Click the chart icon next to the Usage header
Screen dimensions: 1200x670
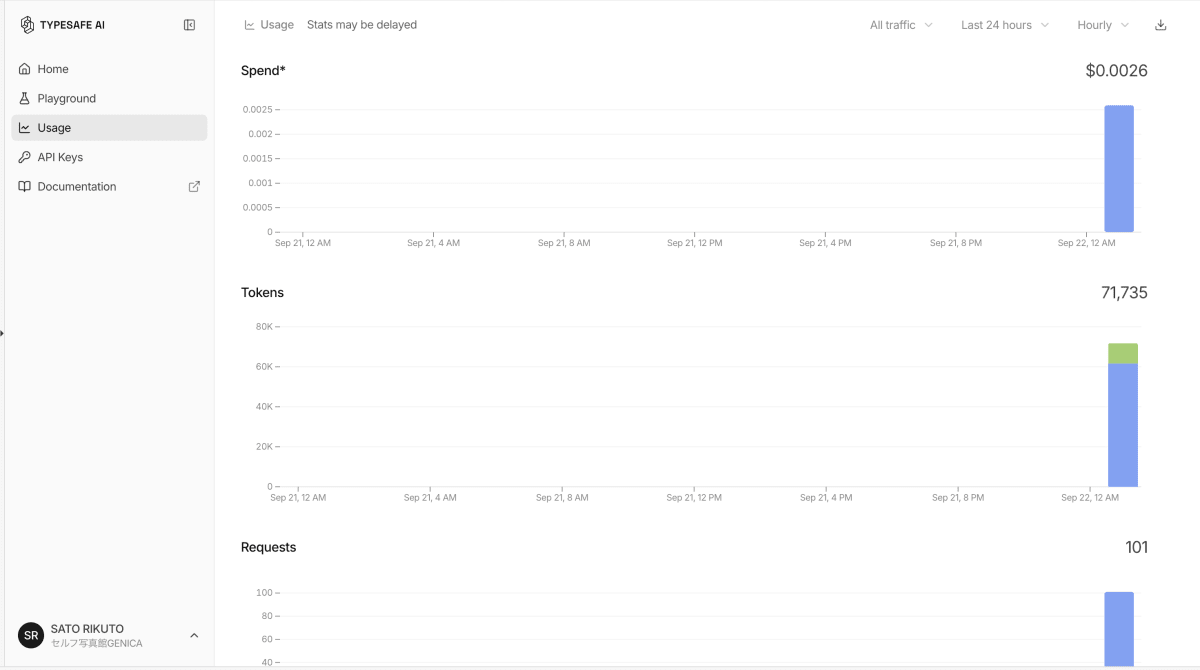[x=249, y=25]
